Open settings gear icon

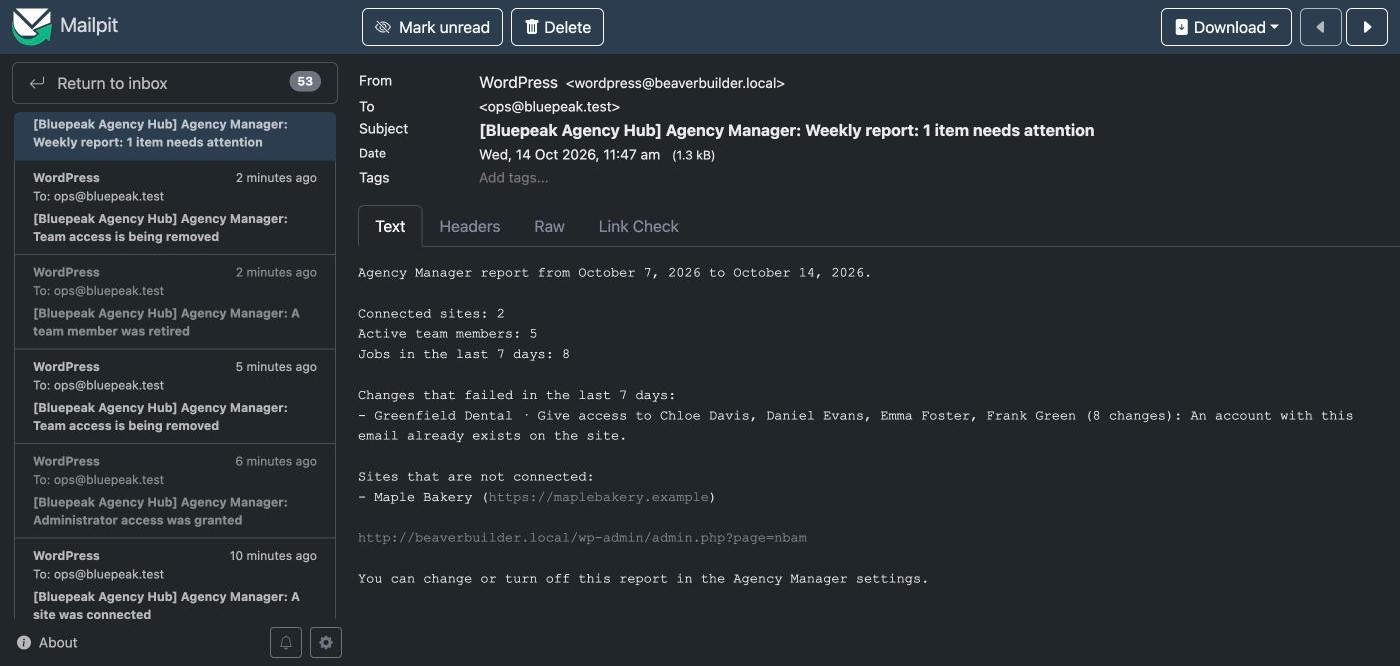326,643
